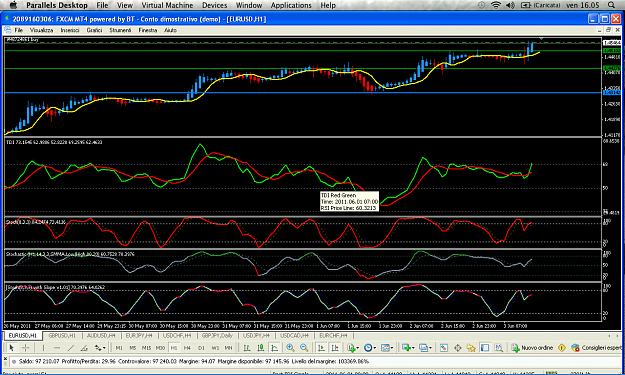625x375 pixels.
Task: Expand the periodicity clock dropdown arrow
Action: (x=375, y=348)
